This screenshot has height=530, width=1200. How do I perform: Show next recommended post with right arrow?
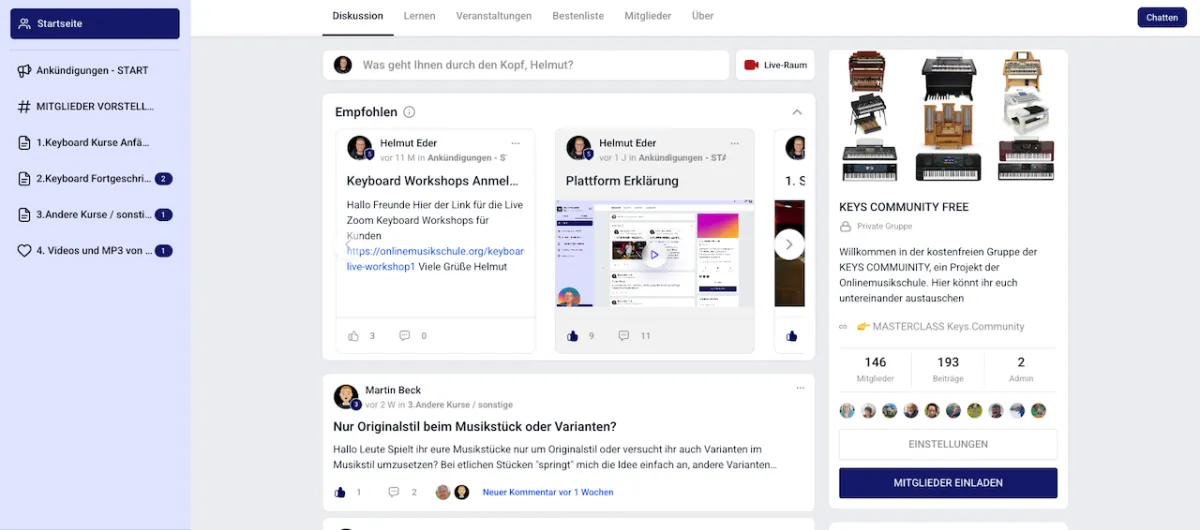(x=789, y=244)
